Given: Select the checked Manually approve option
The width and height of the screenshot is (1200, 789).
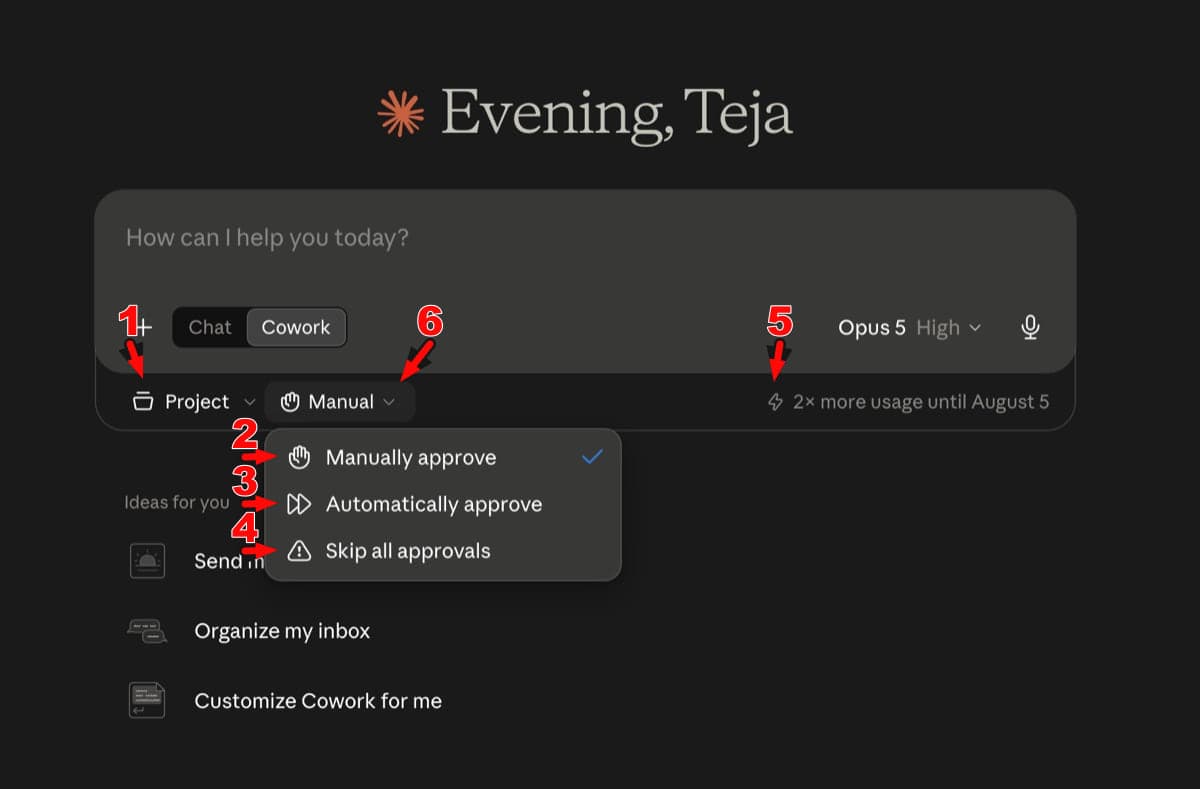Looking at the screenshot, I should (443, 458).
